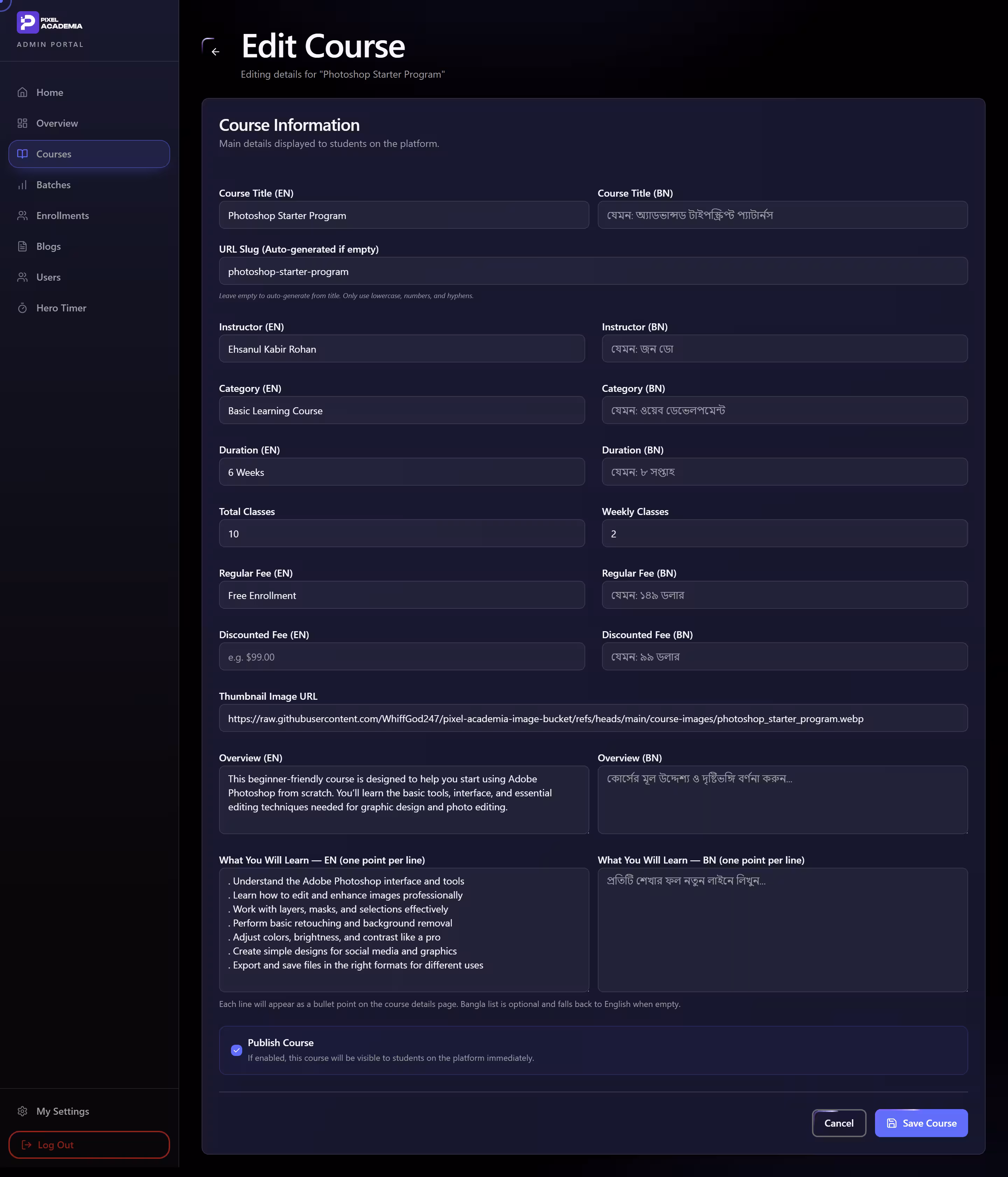
Task: Go to Overview in the sidebar
Action: 89,123
